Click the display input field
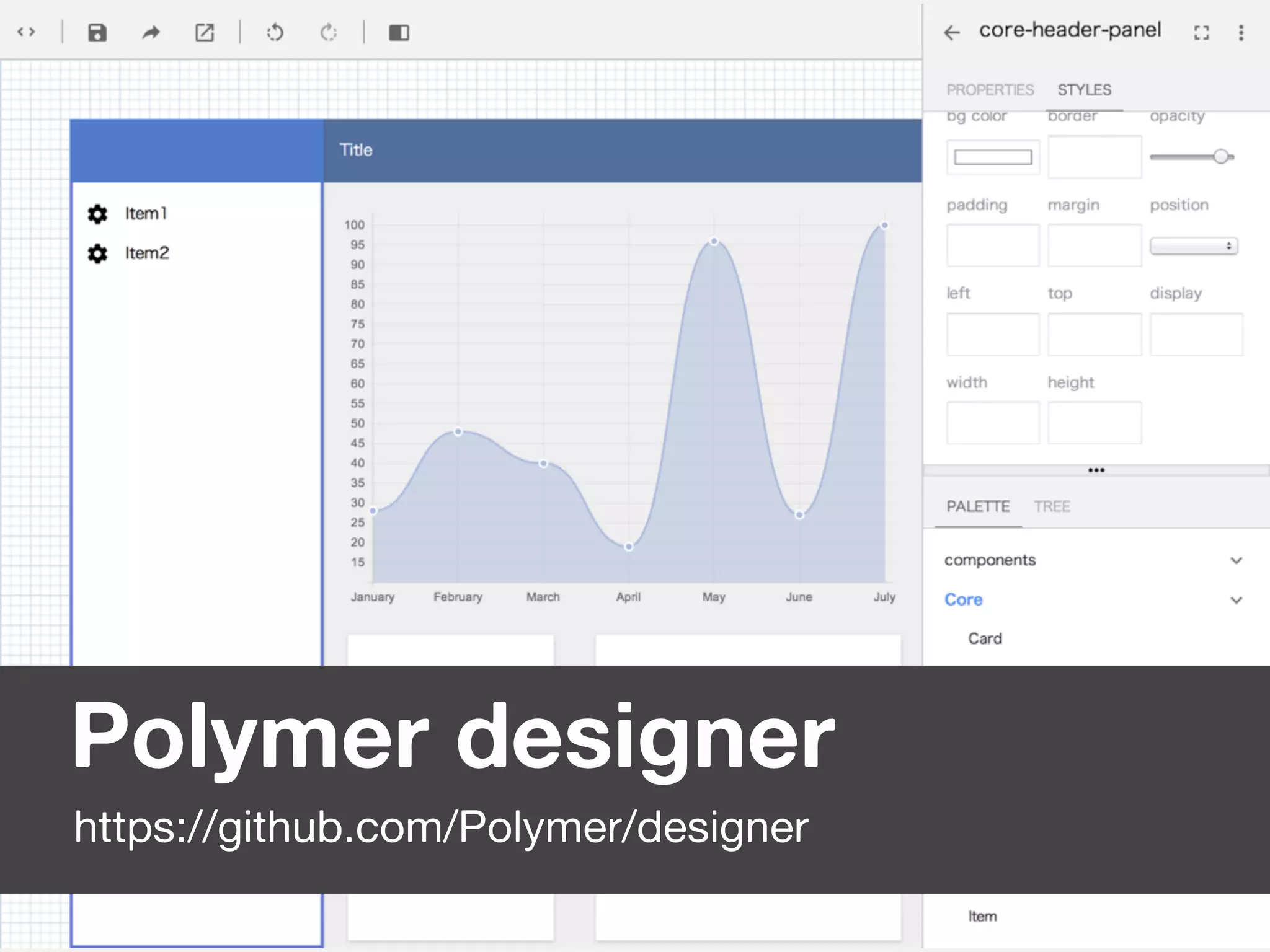Screen dimensions: 1270x952 1196,334
